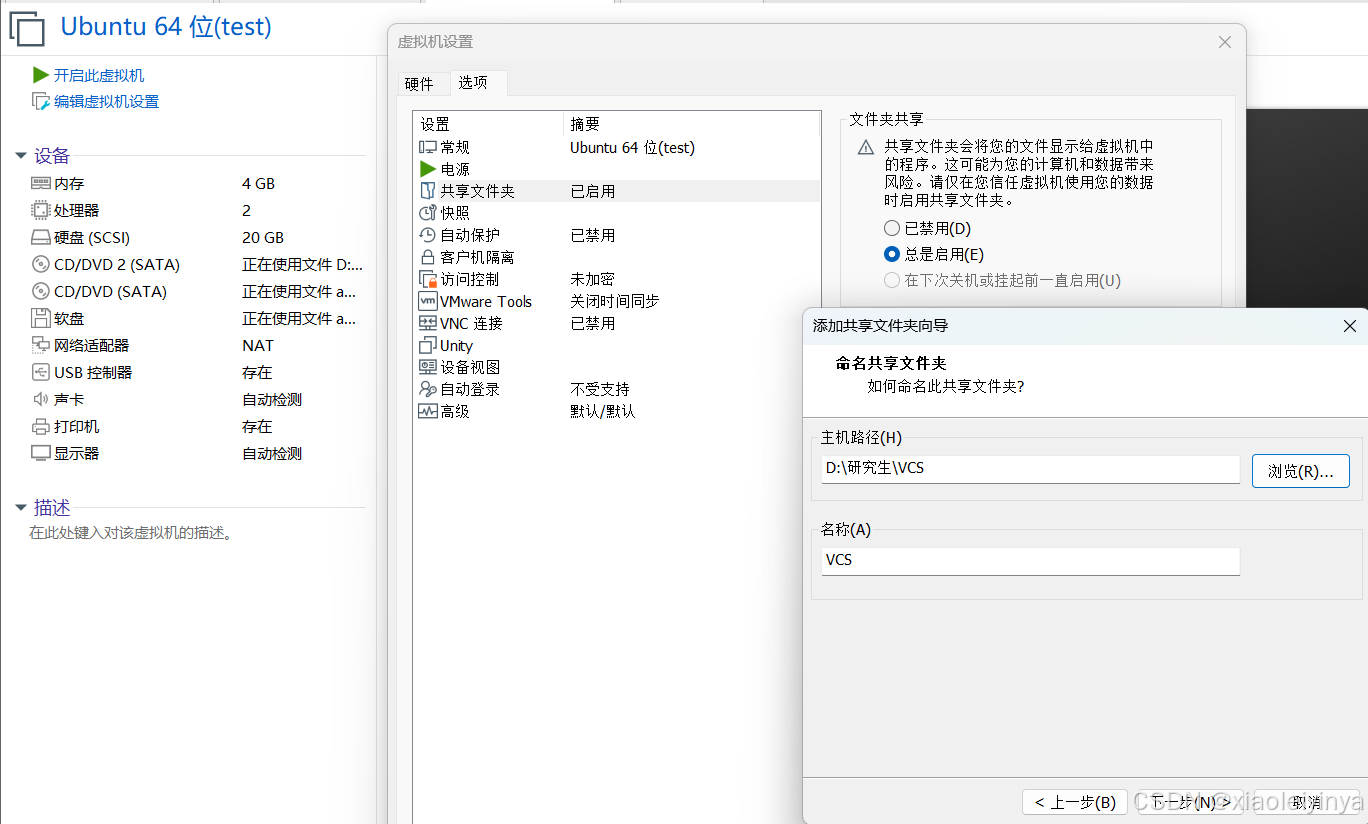
Task: Click the name (名称) input field containing VCS
Action: [x=1030, y=561]
